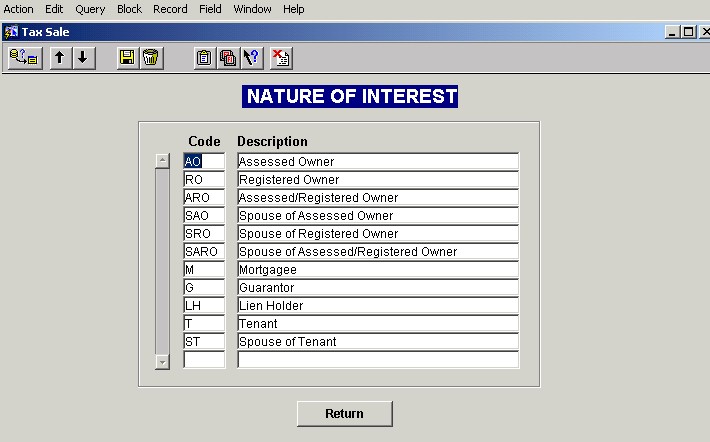710x442 pixels.
Task: Click the Code column header
Action: point(204,141)
